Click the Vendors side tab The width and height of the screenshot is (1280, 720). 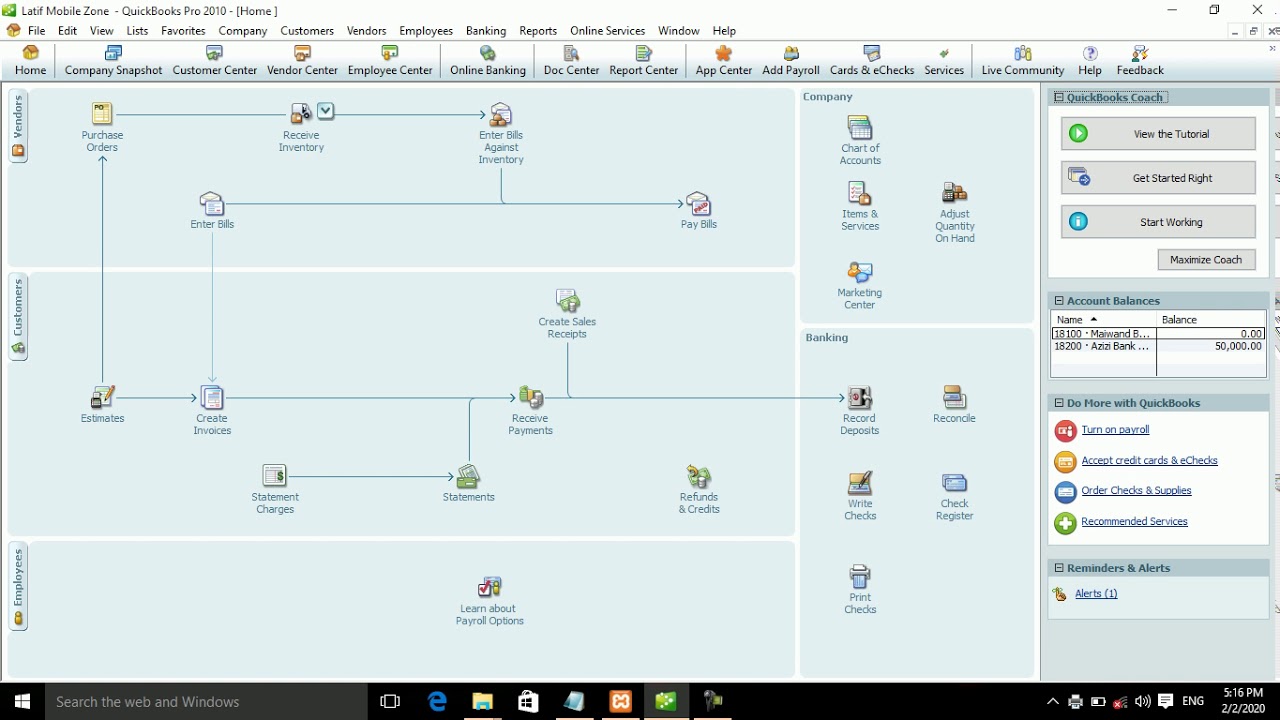click(x=18, y=127)
